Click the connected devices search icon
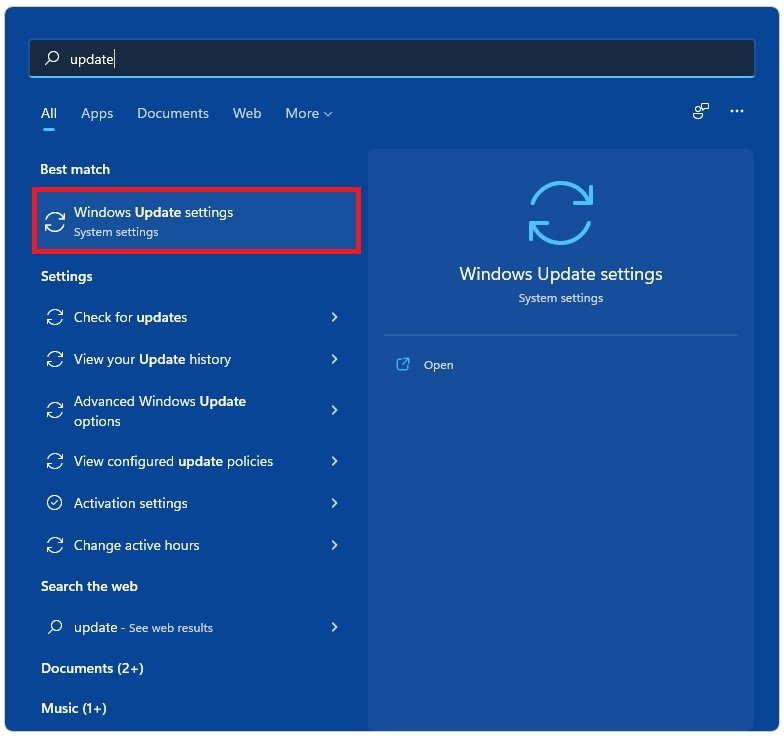The height and width of the screenshot is (736, 784). point(701,112)
